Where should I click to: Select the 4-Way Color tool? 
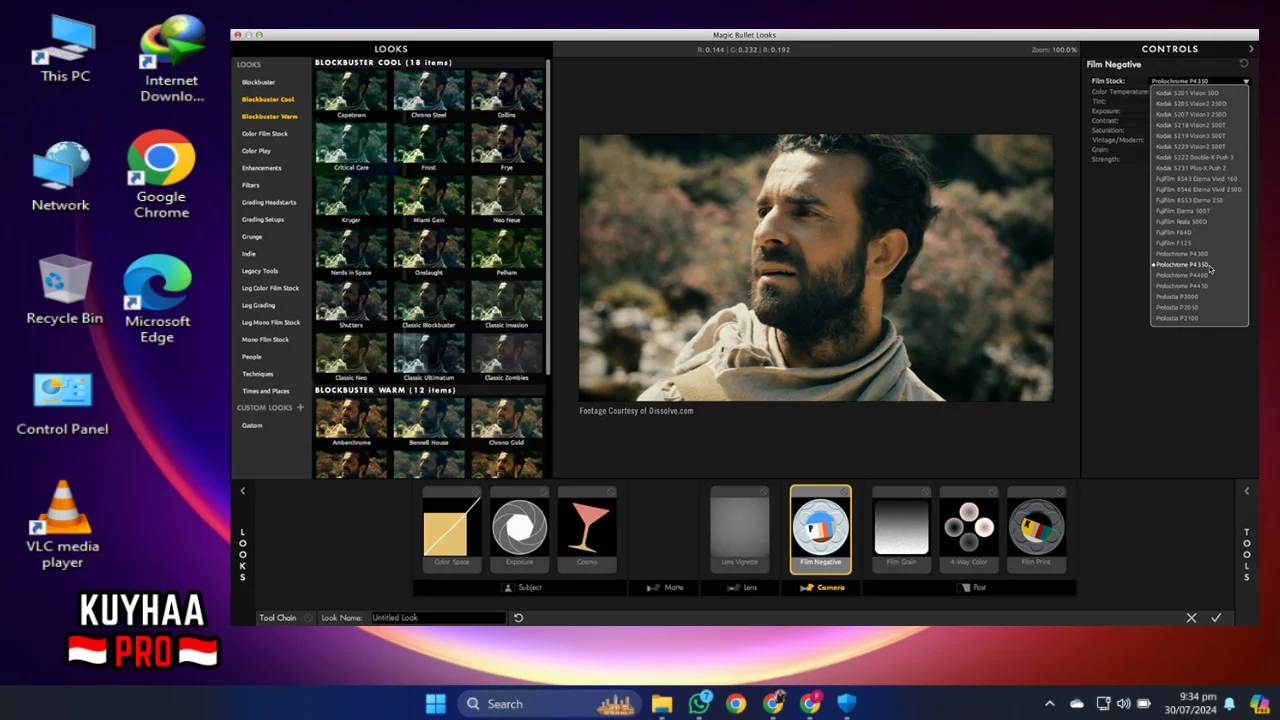tap(968, 529)
